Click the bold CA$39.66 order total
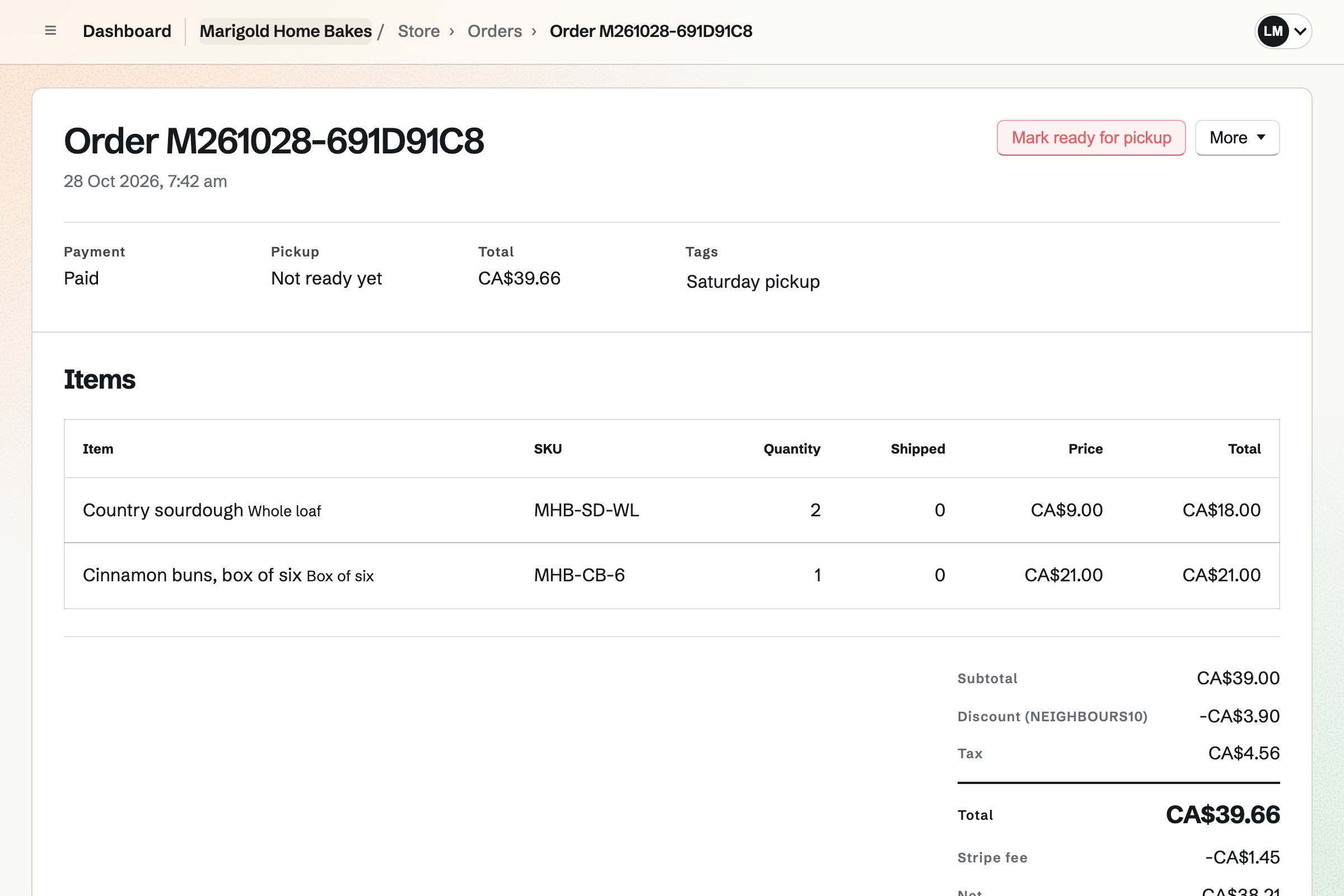This screenshot has height=896, width=1344. coord(1223,815)
